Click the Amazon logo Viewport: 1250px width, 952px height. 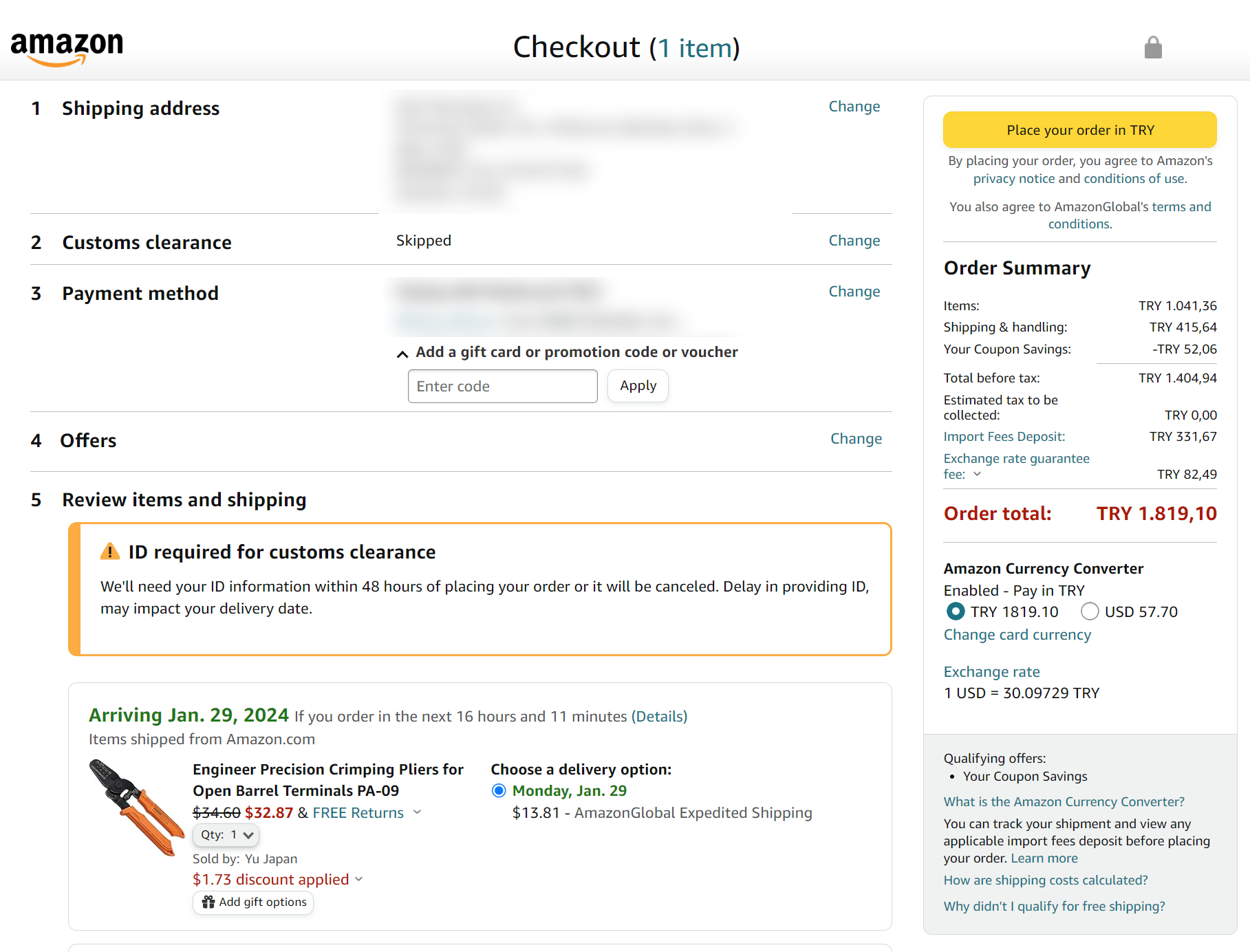click(x=67, y=48)
